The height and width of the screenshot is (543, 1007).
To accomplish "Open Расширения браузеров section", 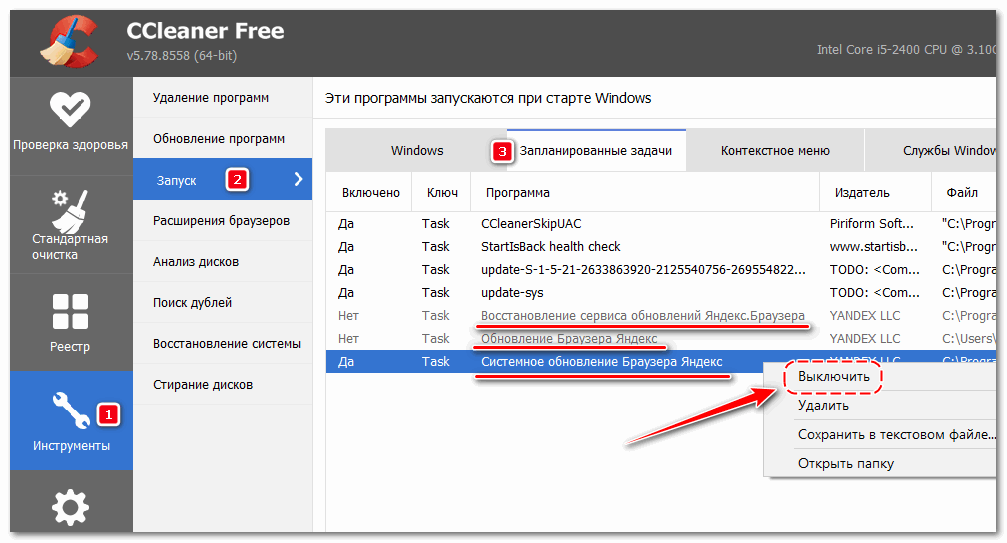I will point(221,220).
